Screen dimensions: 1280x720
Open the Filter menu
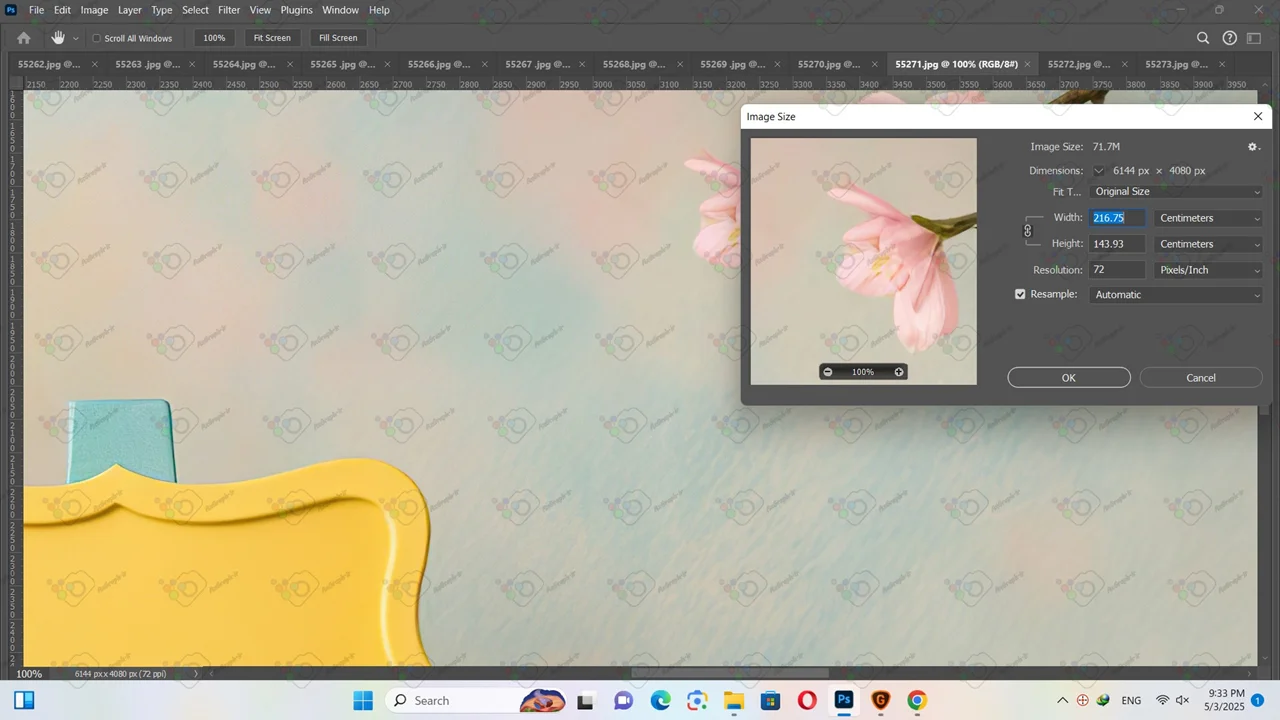tap(229, 10)
